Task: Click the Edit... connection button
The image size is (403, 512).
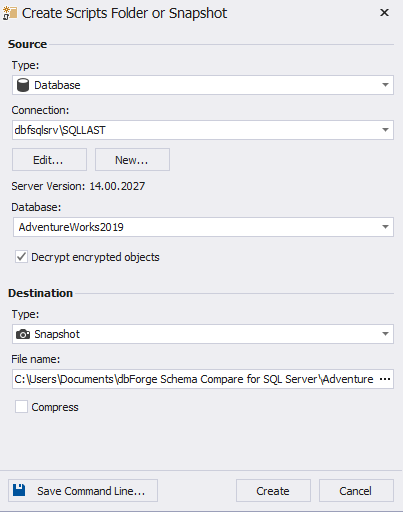Action: point(49,160)
